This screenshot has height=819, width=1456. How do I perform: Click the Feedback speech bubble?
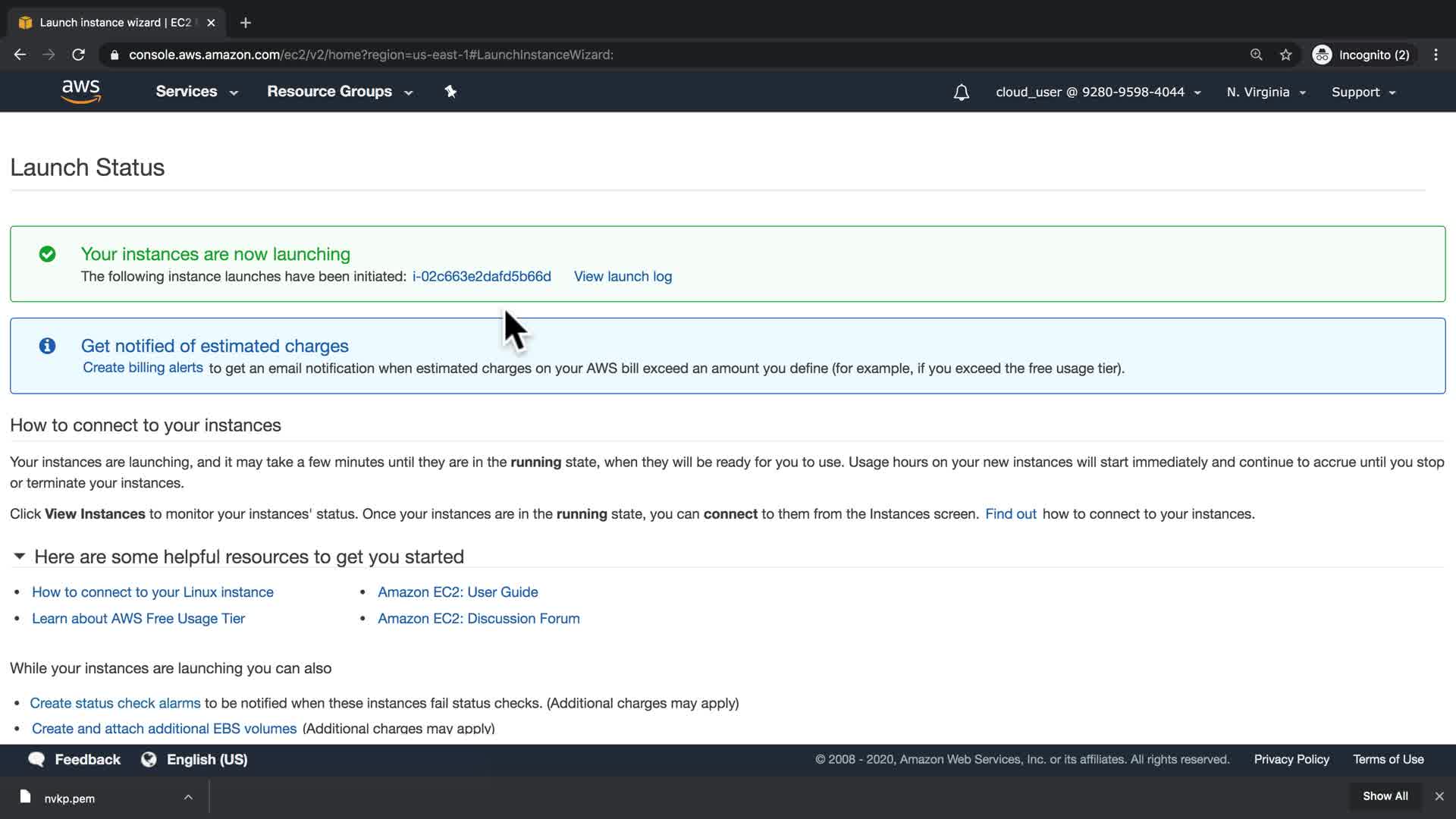36,759
